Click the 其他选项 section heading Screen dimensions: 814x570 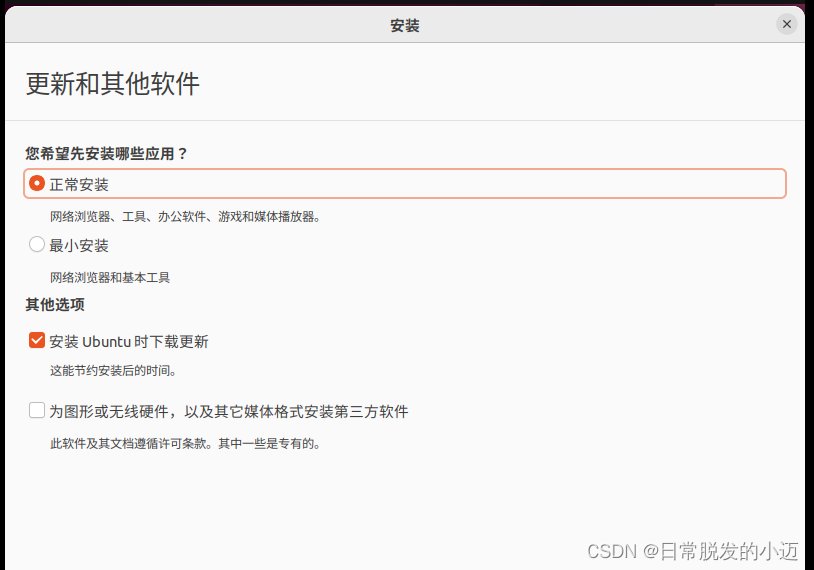55,305
